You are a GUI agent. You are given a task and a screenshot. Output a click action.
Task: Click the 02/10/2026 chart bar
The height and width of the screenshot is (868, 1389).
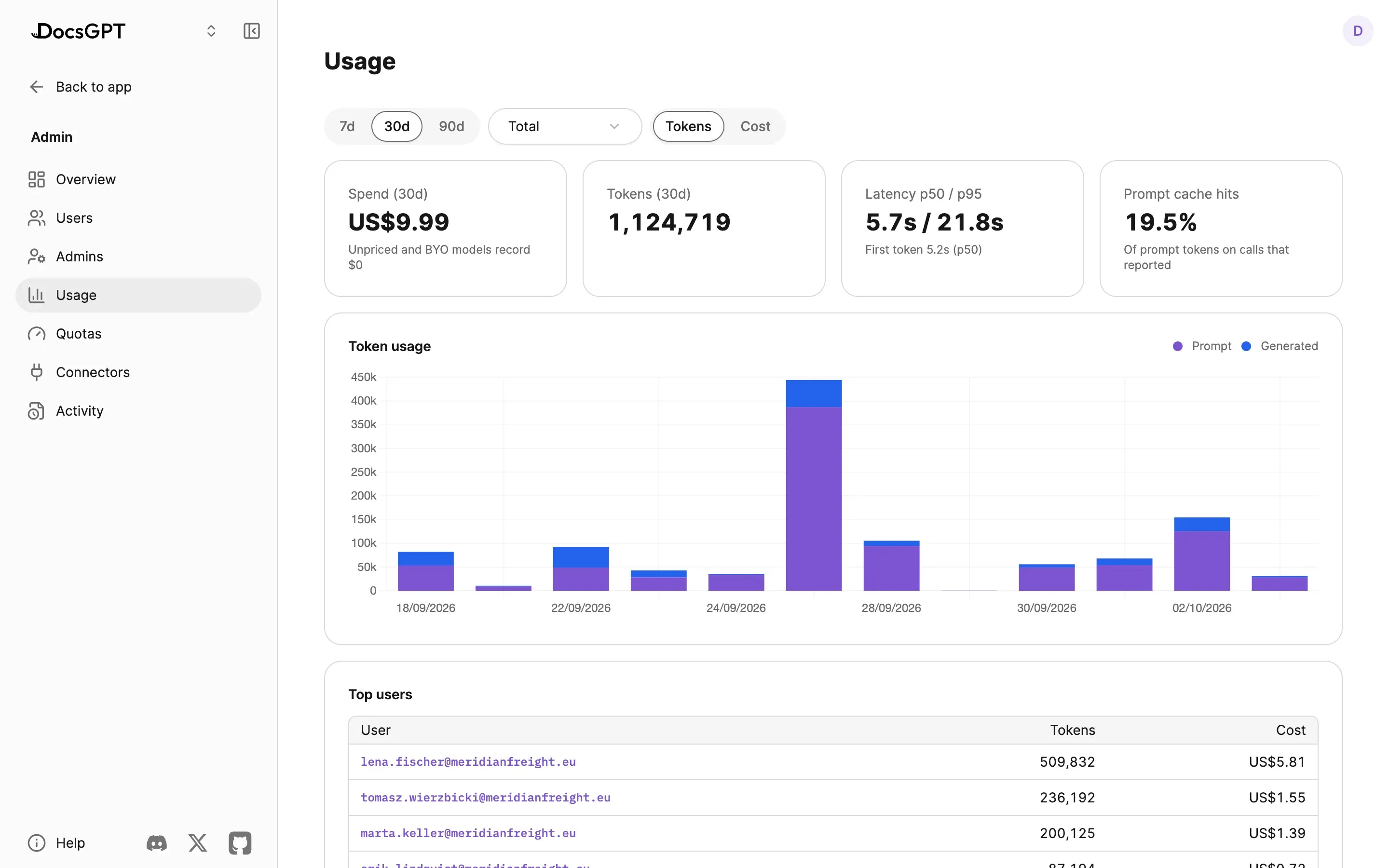click(x=1202, y=554)
